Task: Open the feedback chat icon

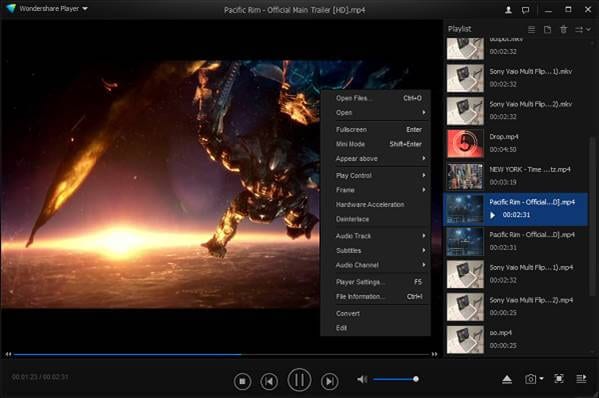Action: coord(526,10)
